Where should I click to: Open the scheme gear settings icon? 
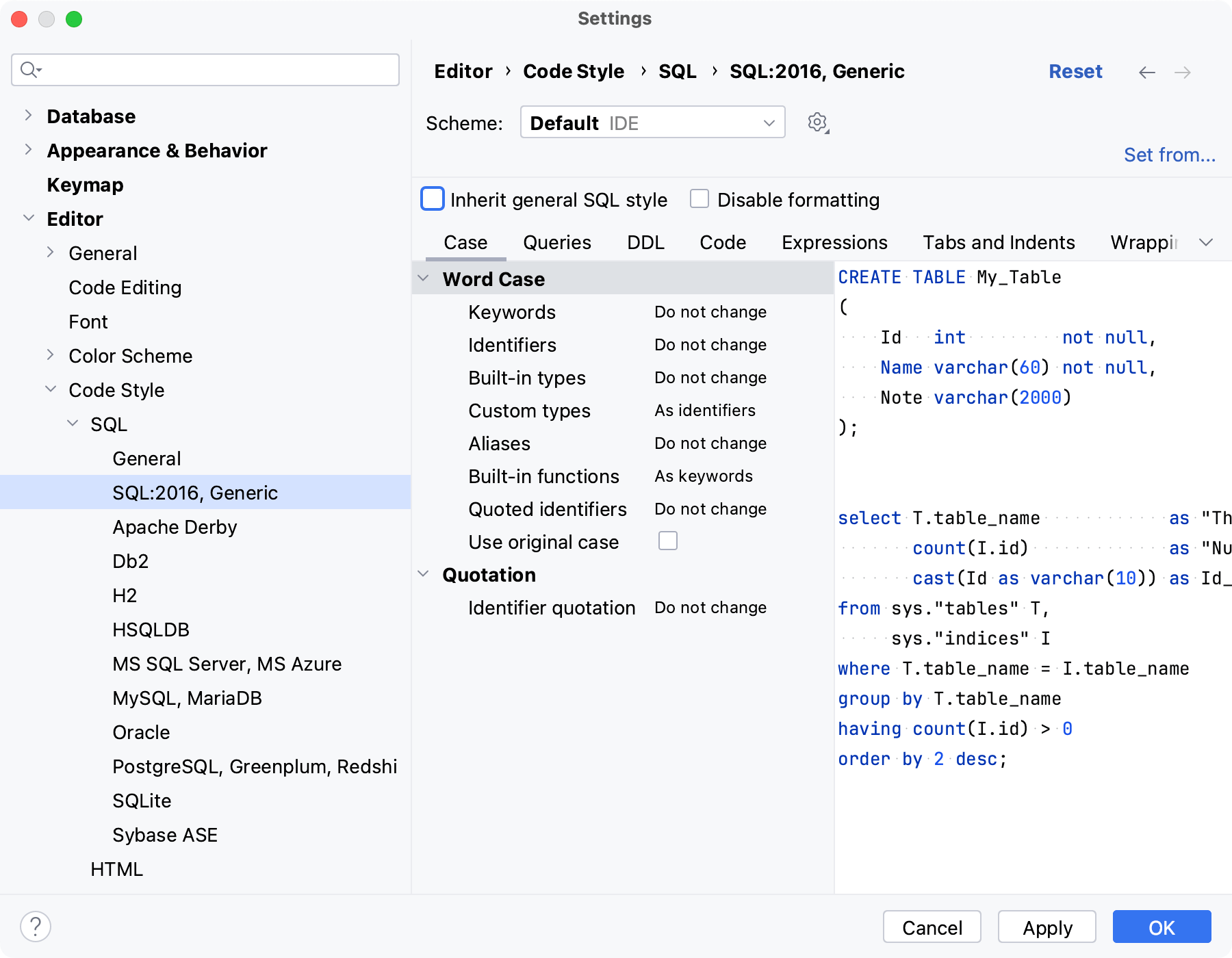pos(817,123)
